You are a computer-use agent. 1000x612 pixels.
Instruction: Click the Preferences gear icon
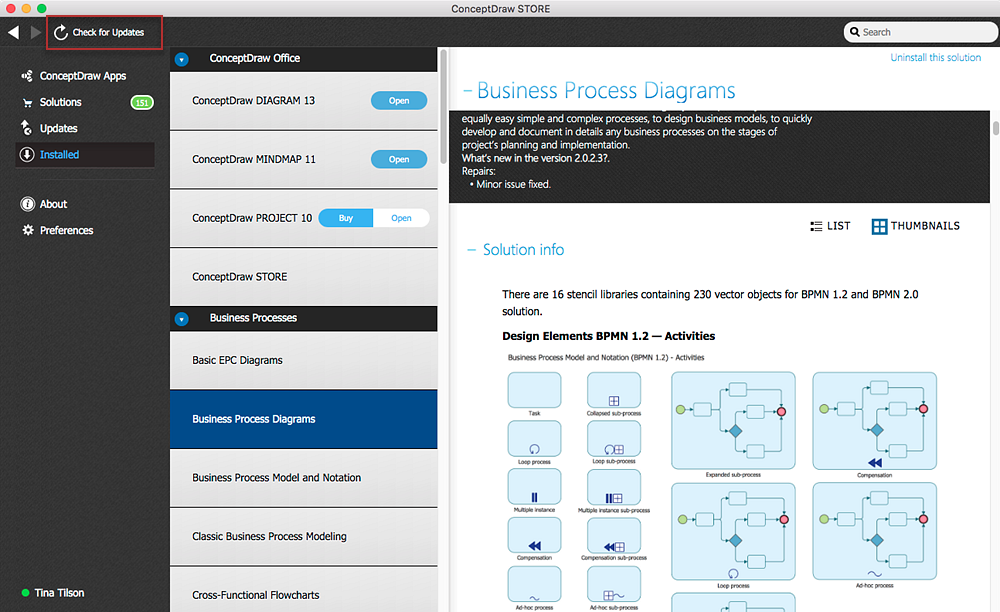point(28,230)
